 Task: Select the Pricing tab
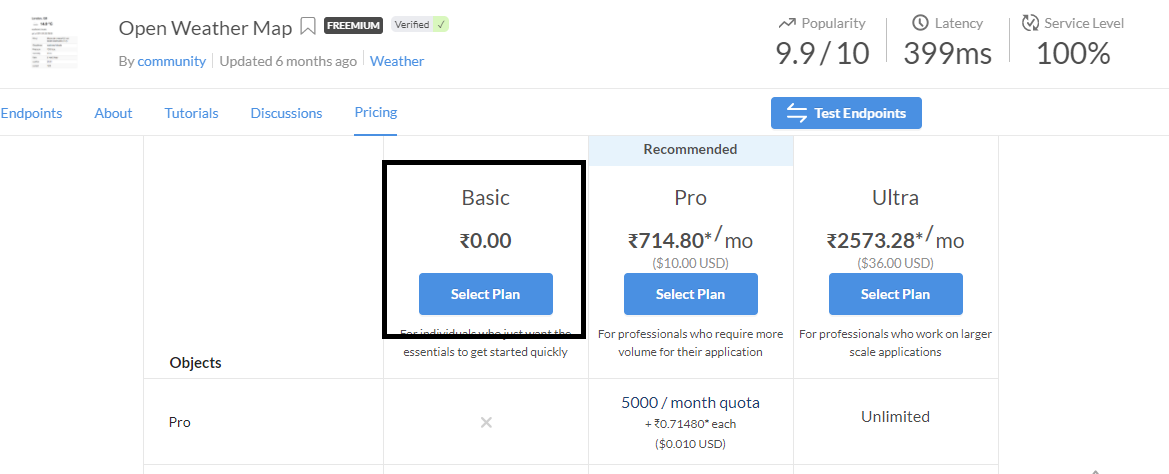[375, 112]
